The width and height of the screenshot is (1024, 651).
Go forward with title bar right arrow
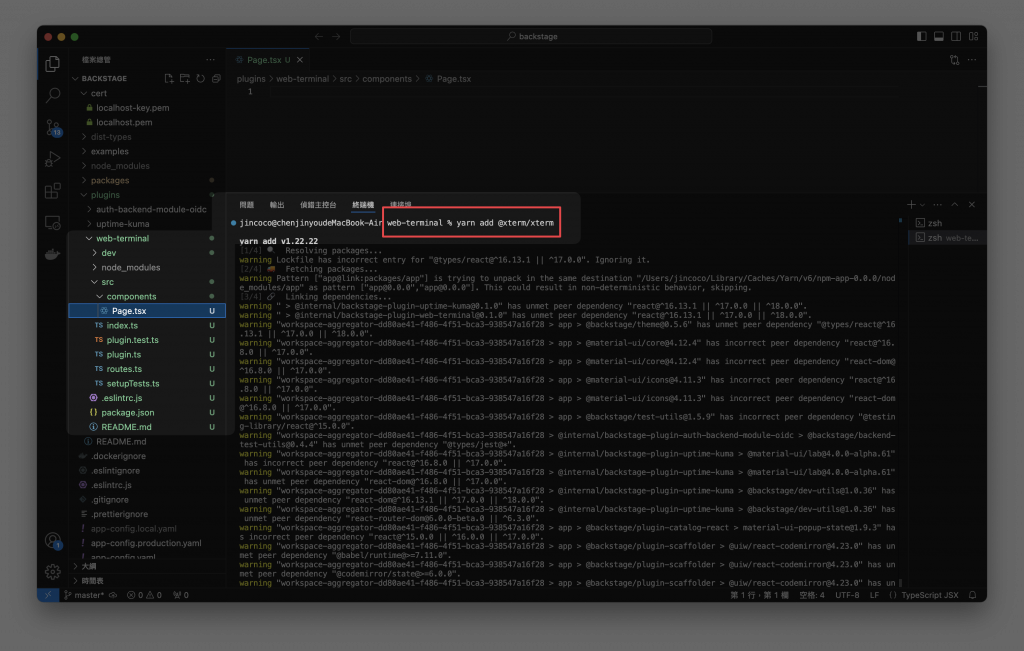pos(336,37)
